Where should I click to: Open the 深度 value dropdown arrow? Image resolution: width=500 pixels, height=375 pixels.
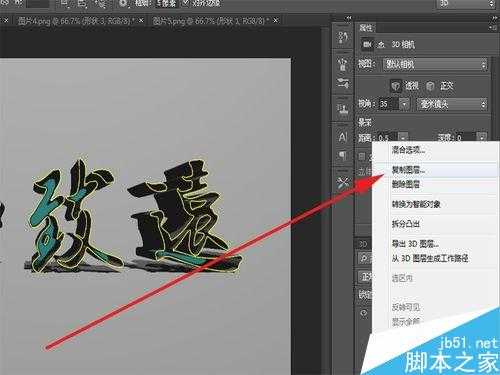(482, 137)
